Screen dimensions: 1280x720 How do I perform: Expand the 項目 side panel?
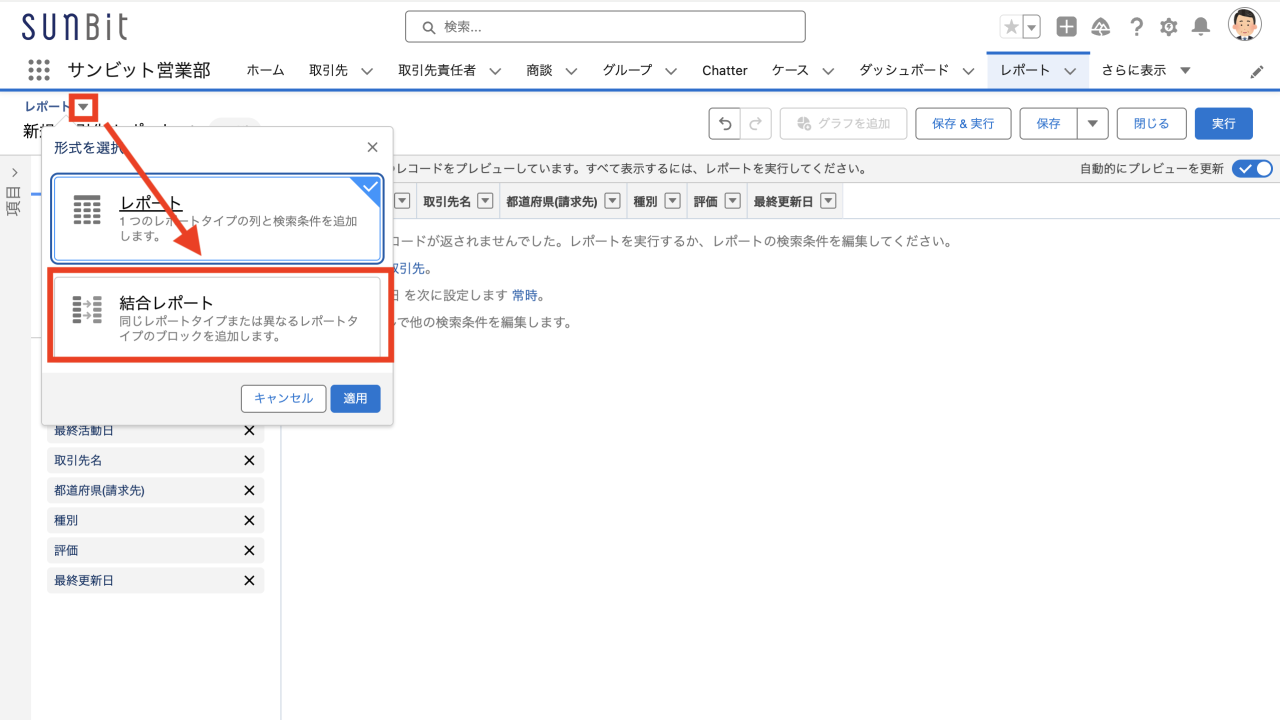[x=14, y=172]
